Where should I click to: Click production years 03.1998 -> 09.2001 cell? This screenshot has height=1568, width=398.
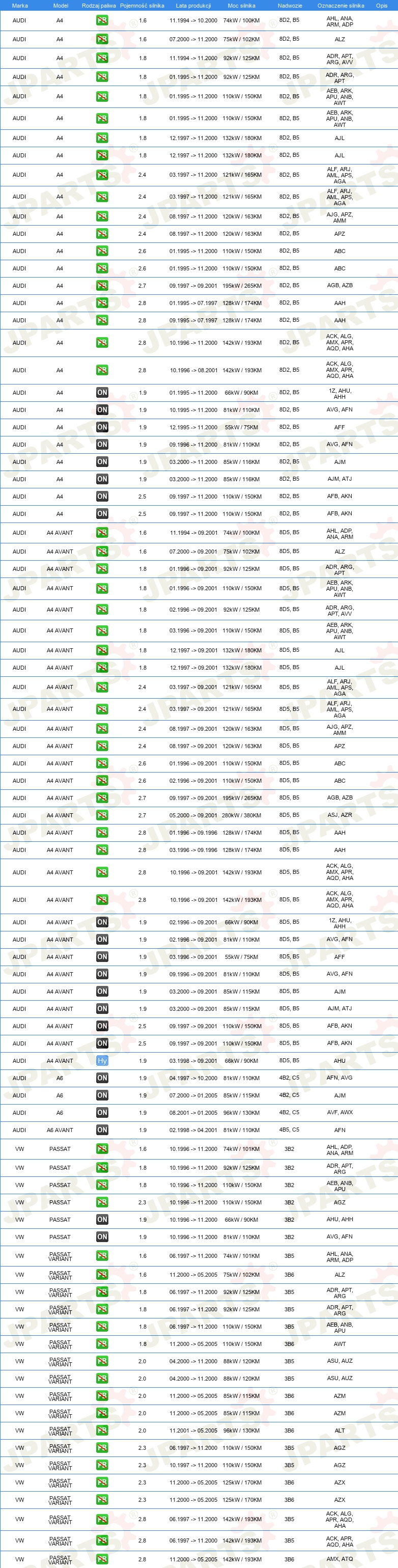[193, 1061]
